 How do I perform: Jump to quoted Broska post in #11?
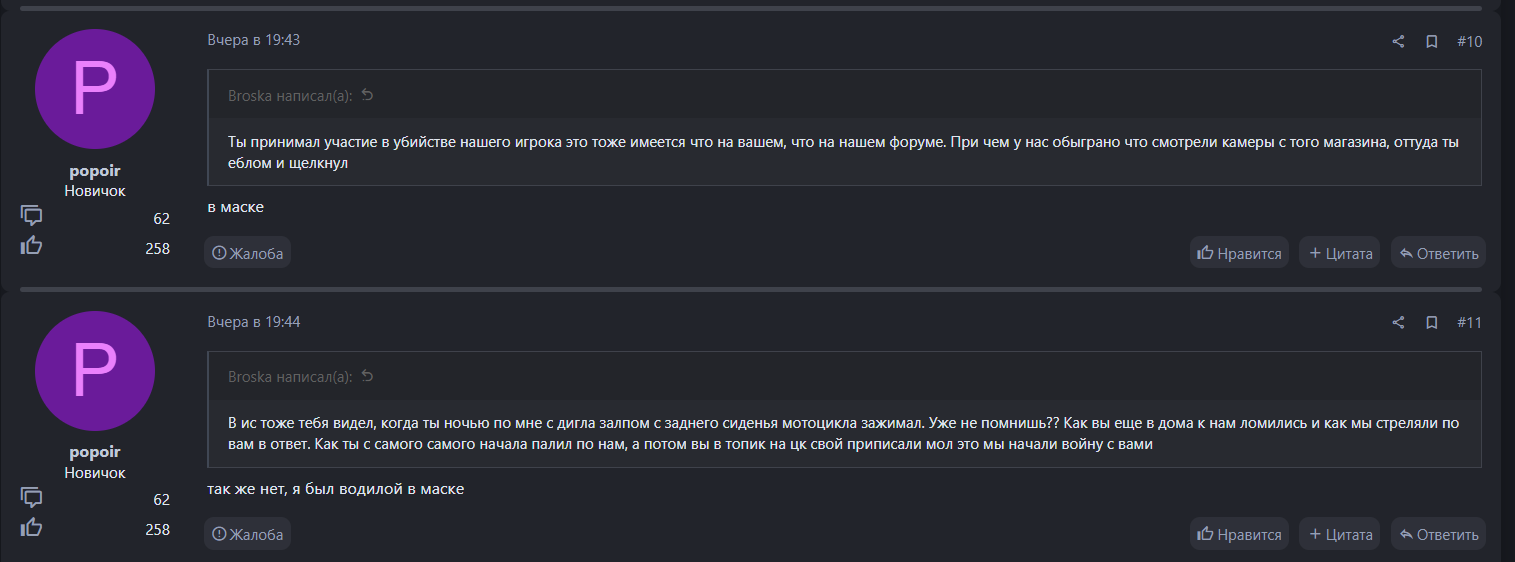click(x=367, y=377)
